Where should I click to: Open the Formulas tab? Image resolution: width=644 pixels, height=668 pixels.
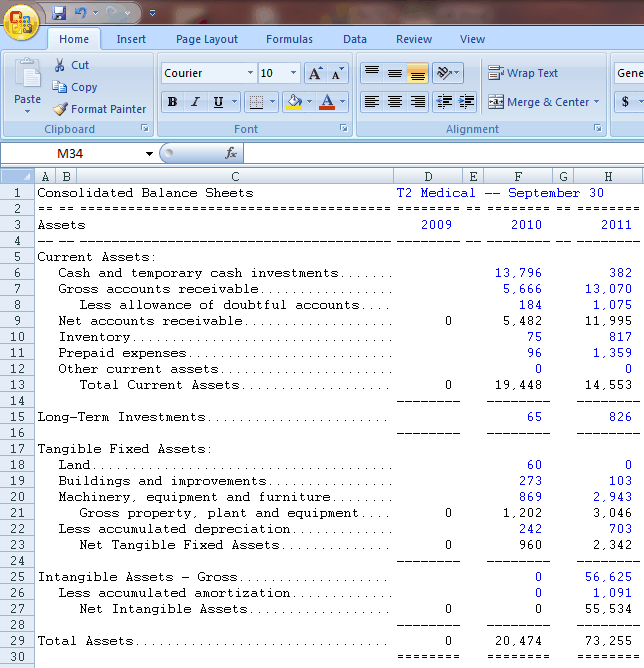tap(289, 39)
